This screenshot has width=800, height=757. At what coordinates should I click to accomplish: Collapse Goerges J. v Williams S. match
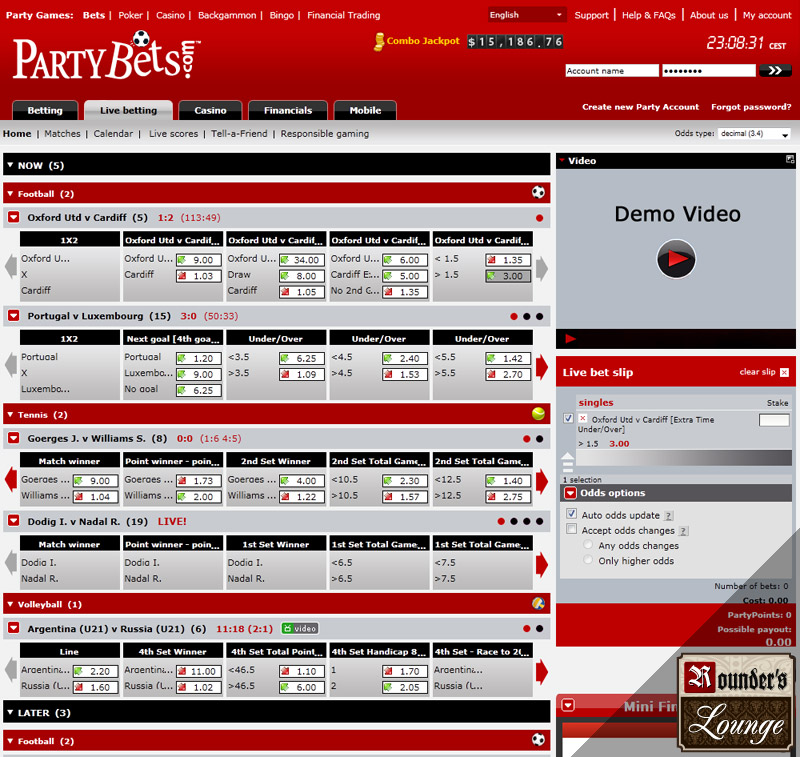coord(14,438)
